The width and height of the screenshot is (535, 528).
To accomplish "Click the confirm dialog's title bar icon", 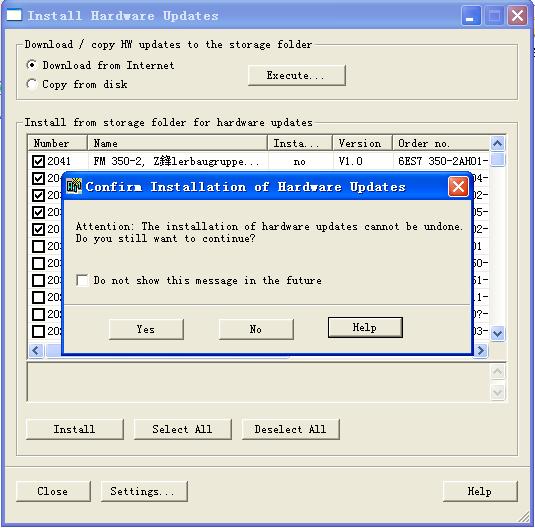I will (x=74, y=186).
